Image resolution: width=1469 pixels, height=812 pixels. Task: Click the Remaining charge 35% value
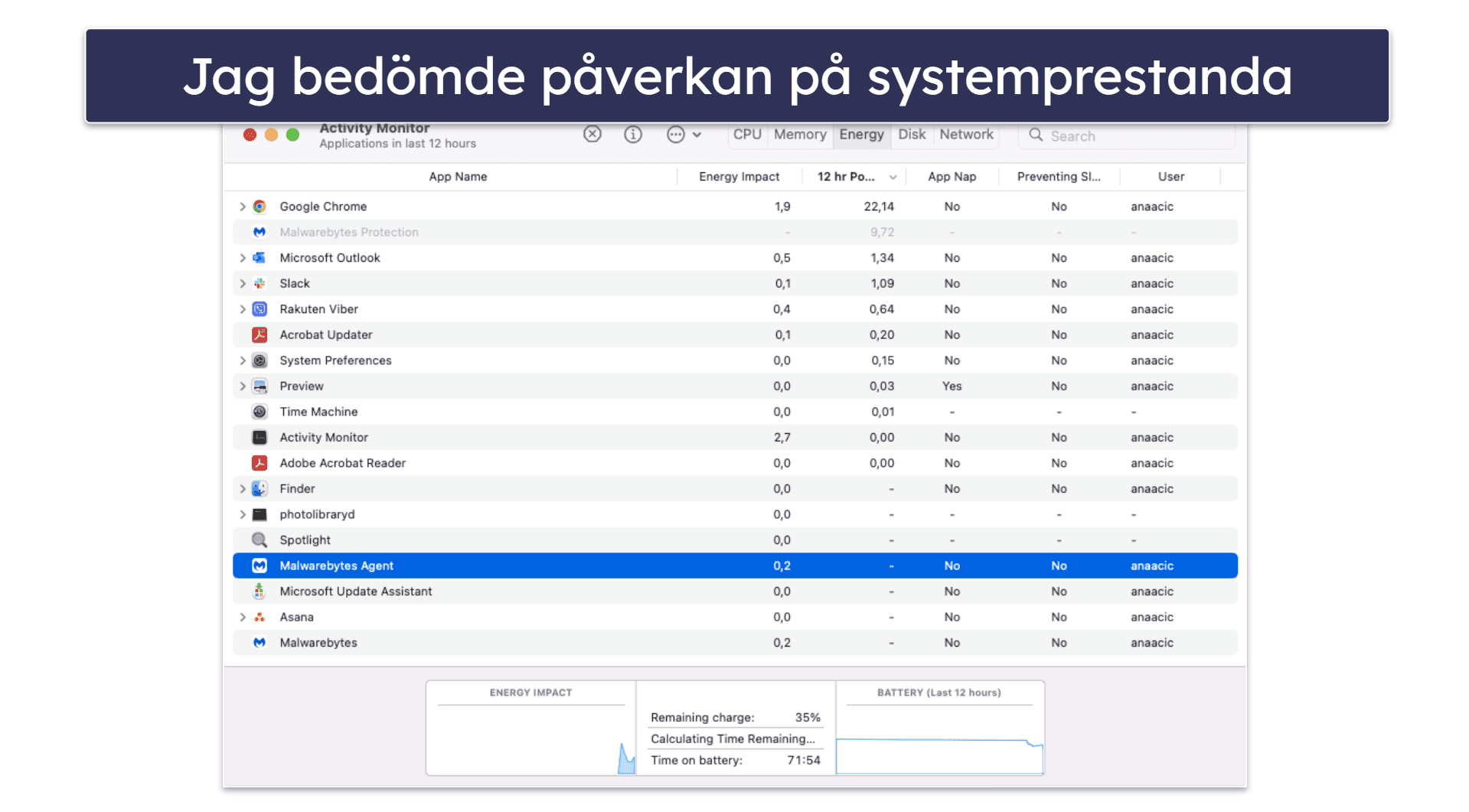[x=808, y=717]
